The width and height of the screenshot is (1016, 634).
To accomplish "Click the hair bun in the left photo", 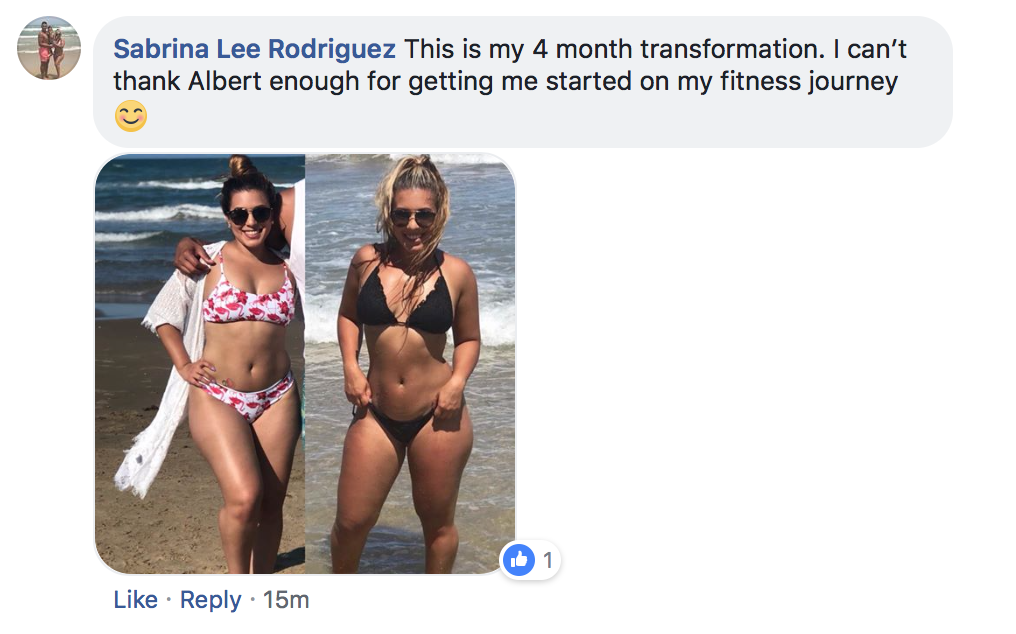I will coord(243,165).
